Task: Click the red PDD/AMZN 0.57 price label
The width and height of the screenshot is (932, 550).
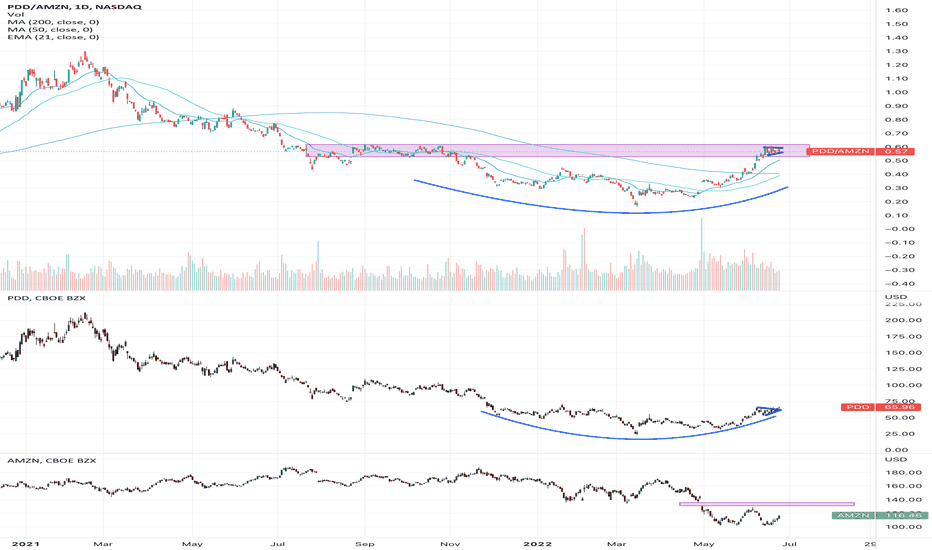Action: [862, 152]
